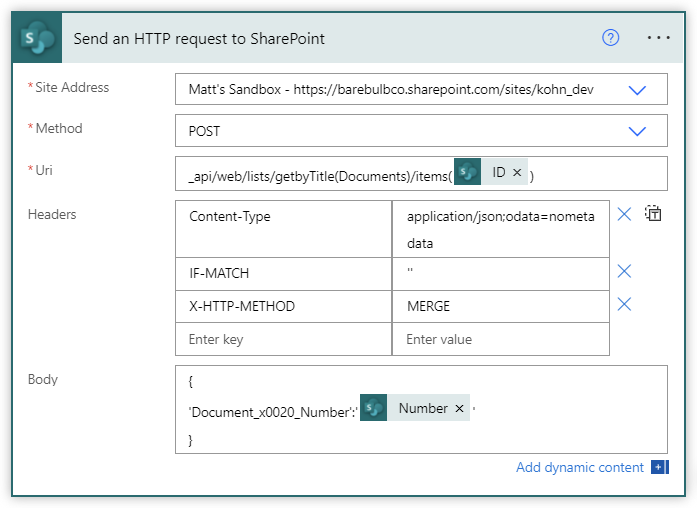The width and height of the screenshot is (697, 508).
Task: Delete the IF-MATCH header row
Action: tap(624, 271)
